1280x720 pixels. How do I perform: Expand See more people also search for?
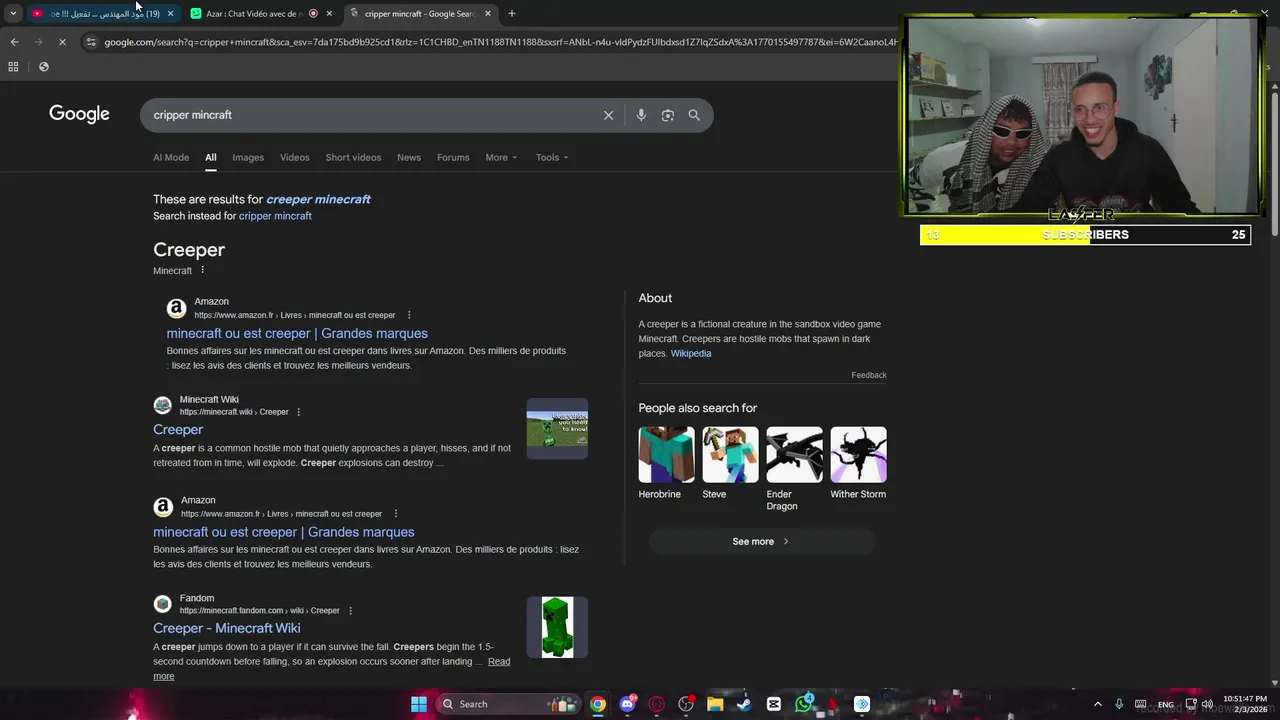coord(761,542)
